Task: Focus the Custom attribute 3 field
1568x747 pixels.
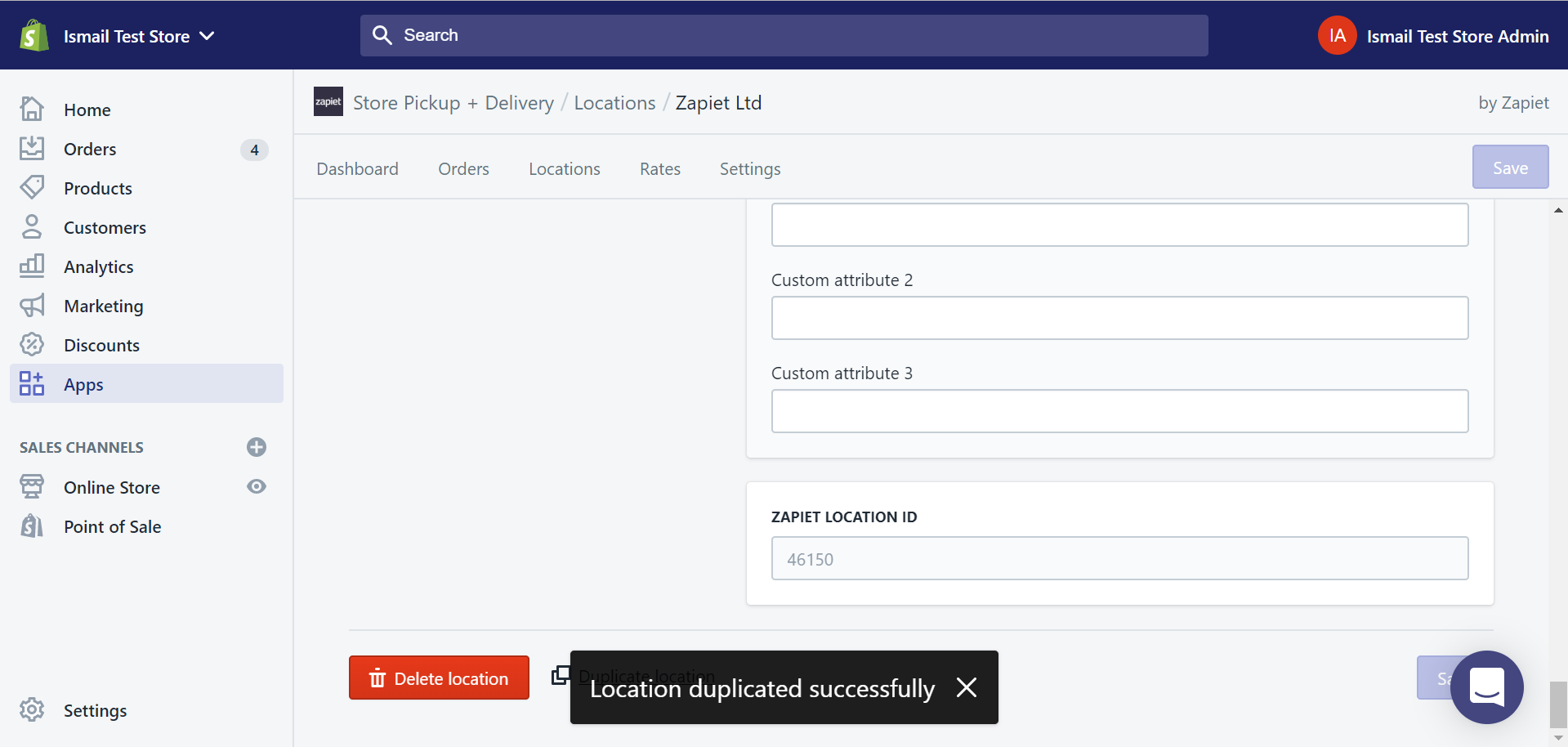Action: click(x=1119, y=411)
